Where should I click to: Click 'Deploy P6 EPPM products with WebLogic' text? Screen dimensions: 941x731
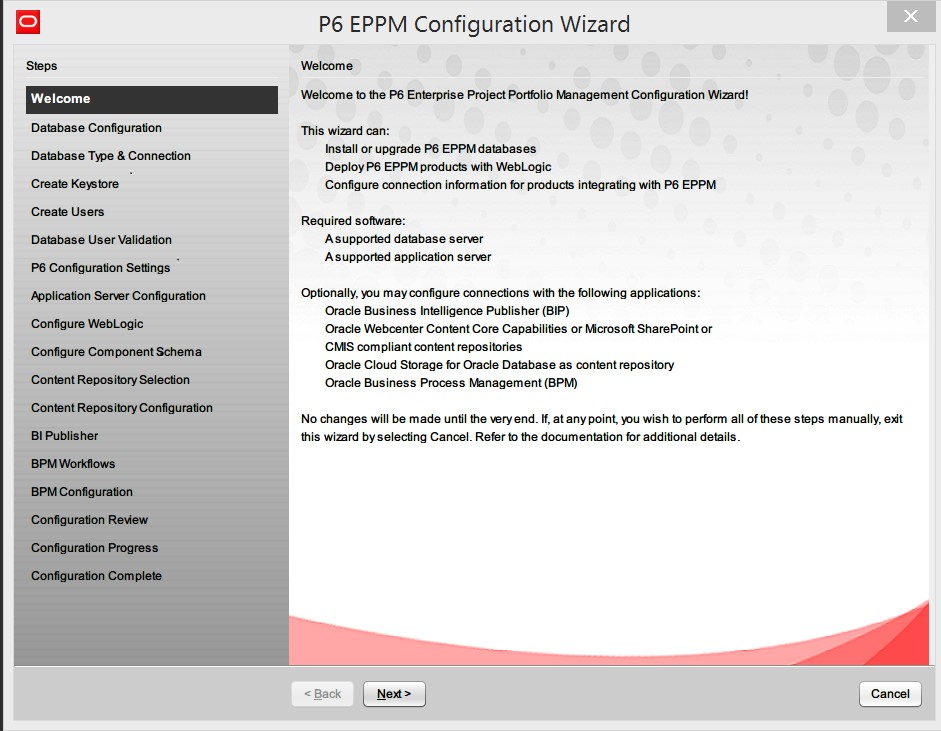point(437,167)
